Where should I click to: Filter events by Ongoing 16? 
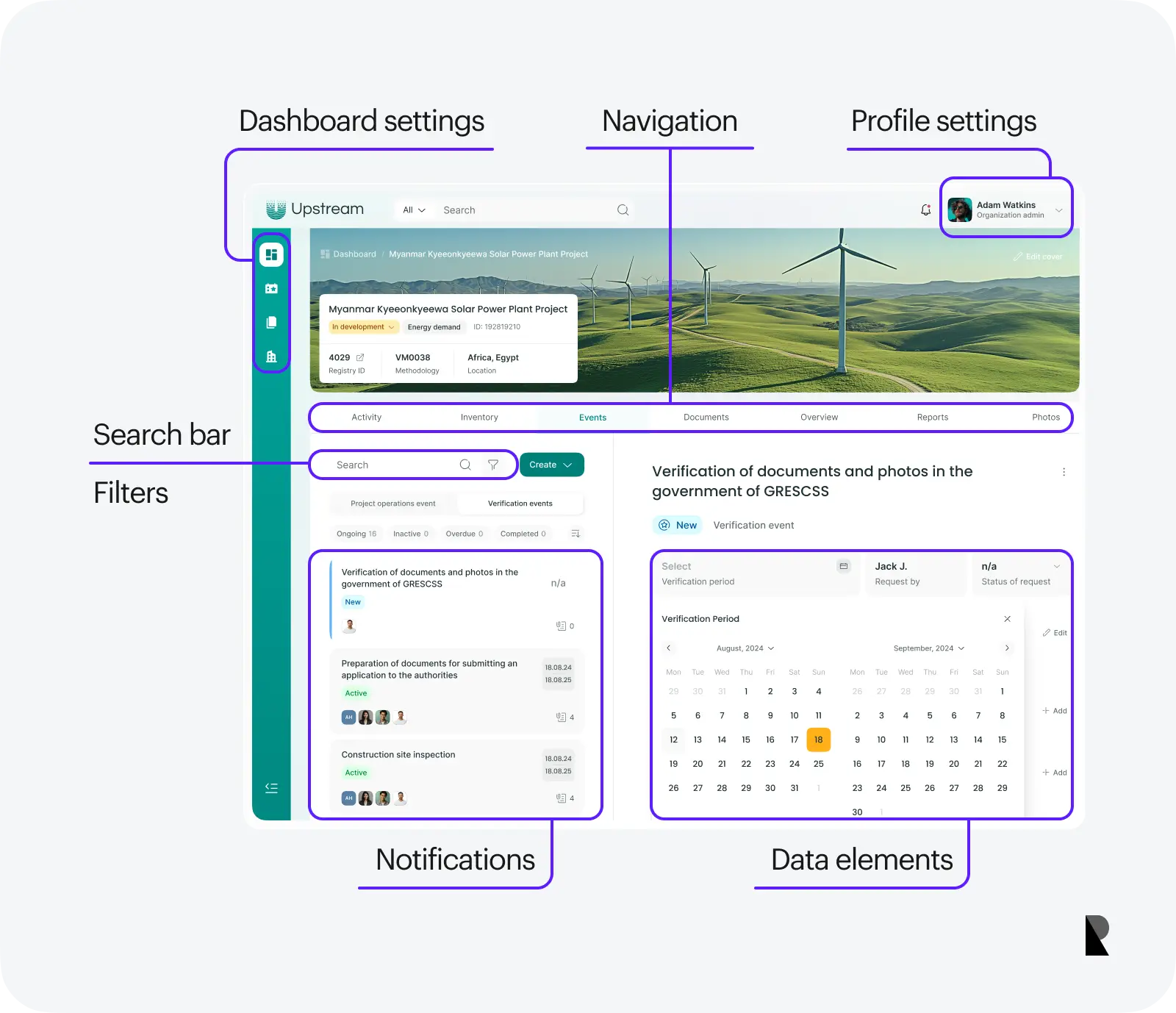coord(356,534)
